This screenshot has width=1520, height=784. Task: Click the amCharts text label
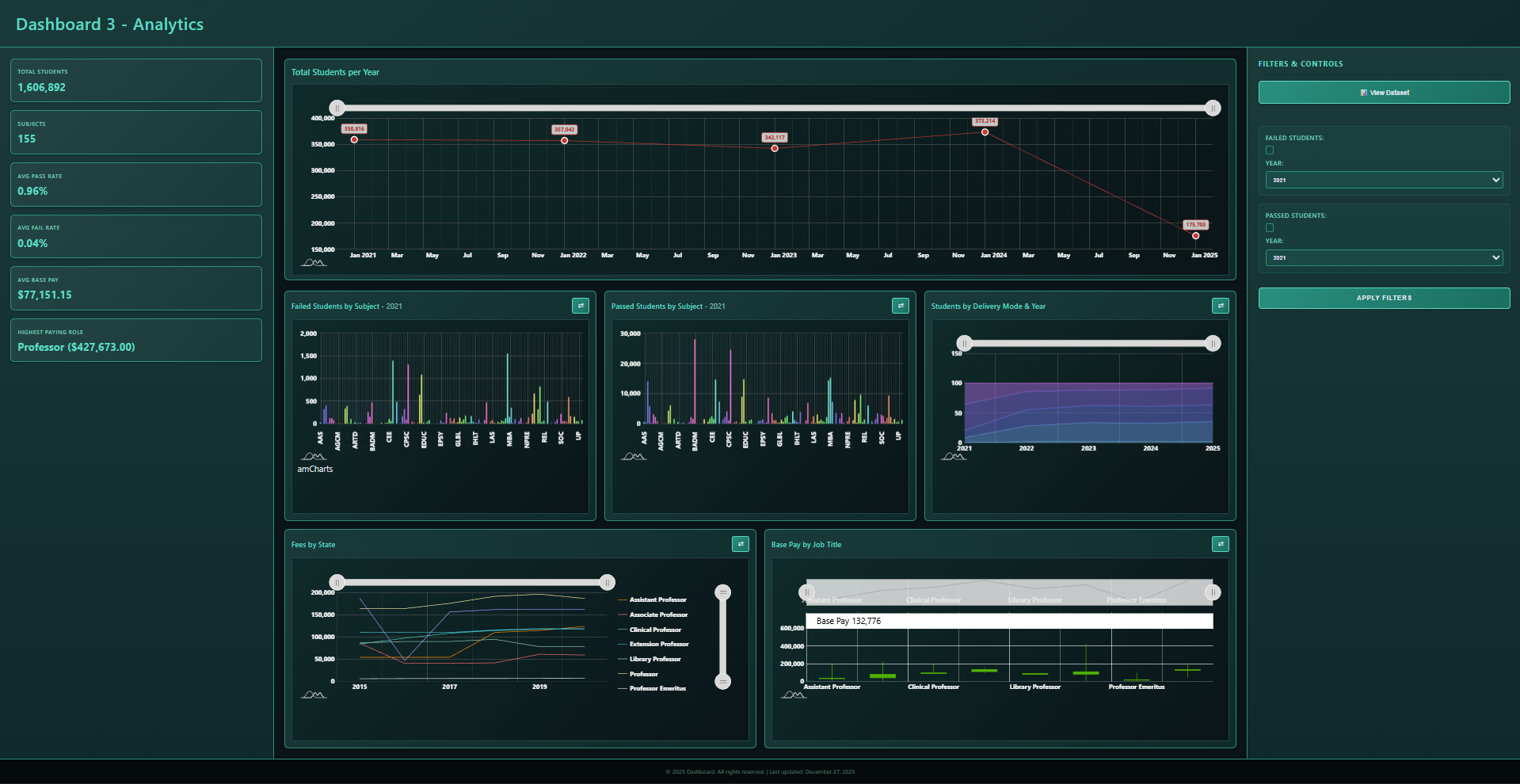click(x=314, y=469)
